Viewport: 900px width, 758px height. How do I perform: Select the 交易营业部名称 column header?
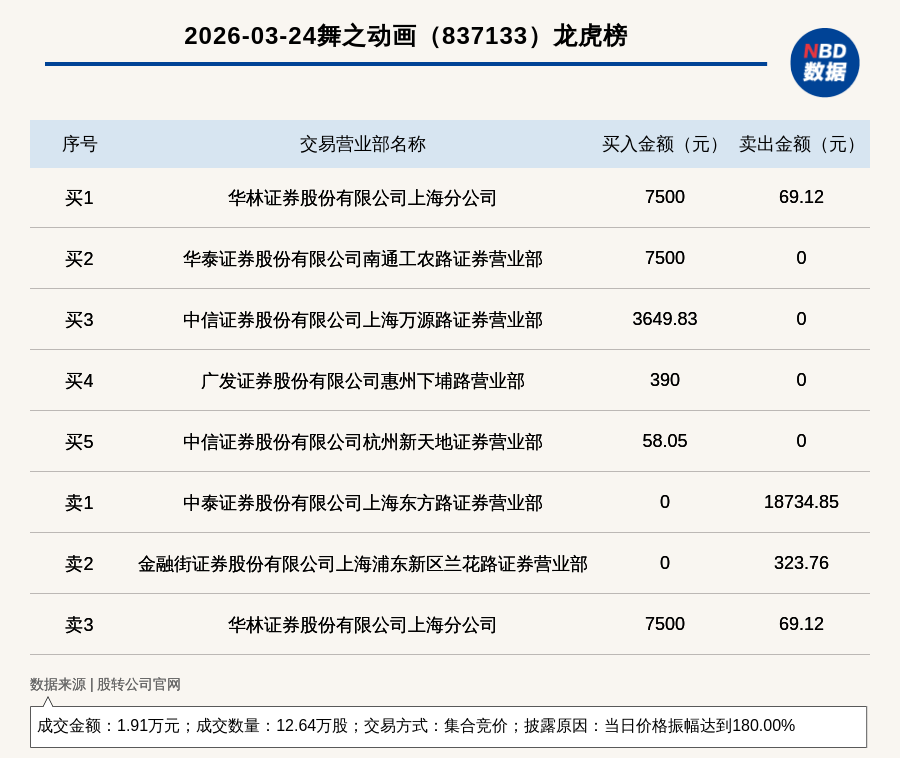pos(362,144)
